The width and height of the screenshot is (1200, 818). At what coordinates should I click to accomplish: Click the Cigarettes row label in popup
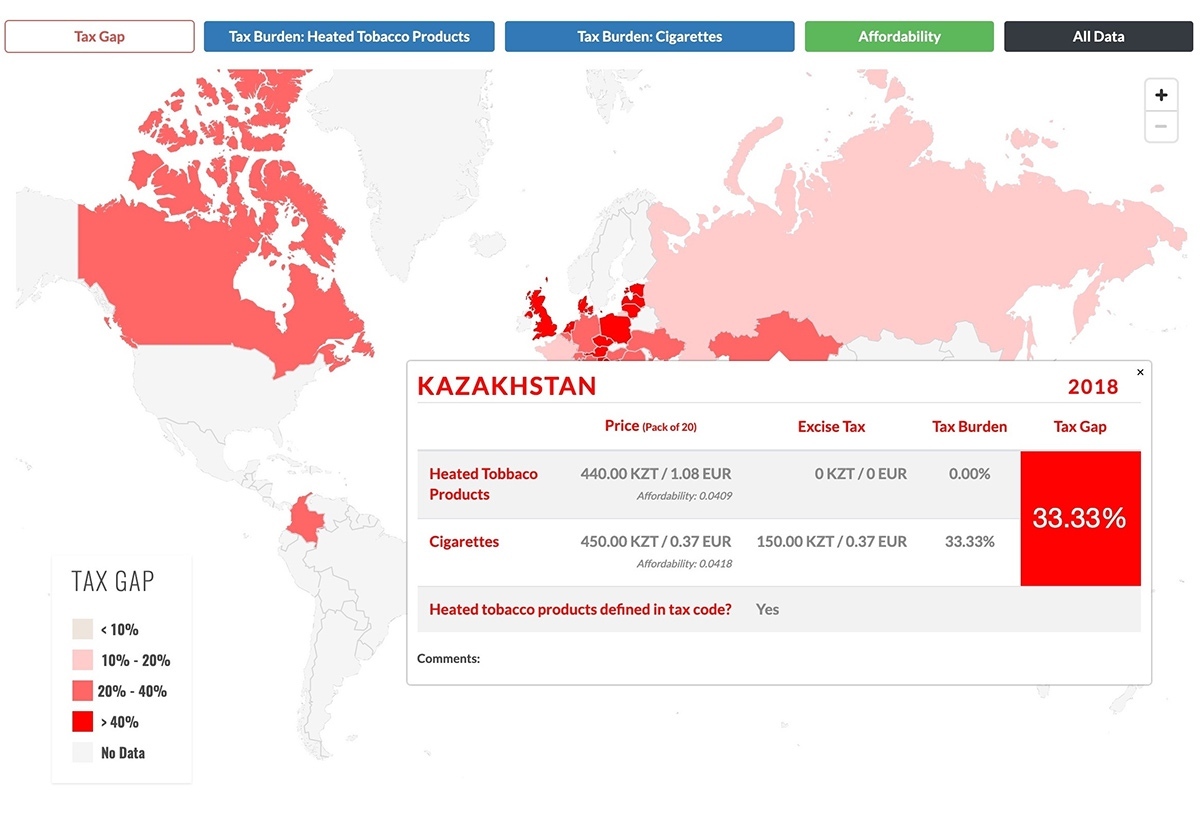(x=464, y=542)
